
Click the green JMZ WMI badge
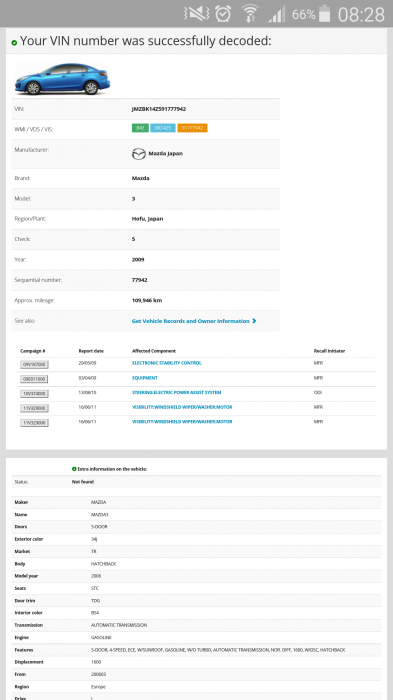click(140, 128)
